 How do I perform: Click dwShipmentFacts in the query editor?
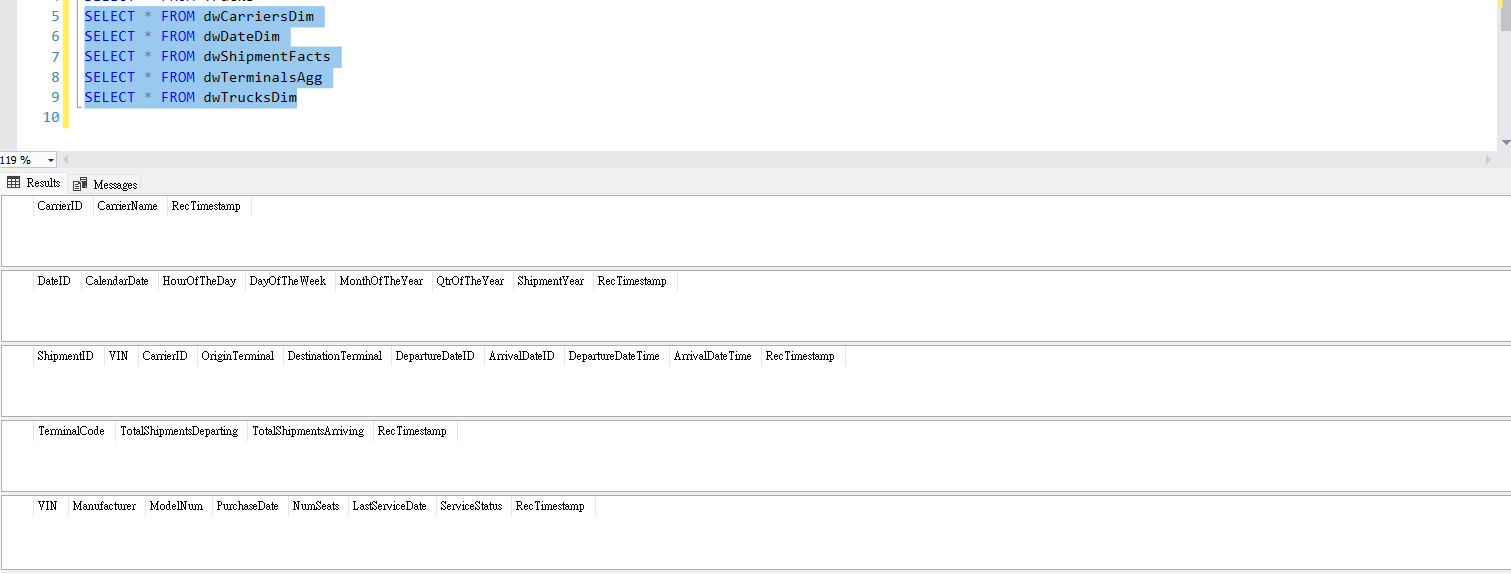click(266, 56)
